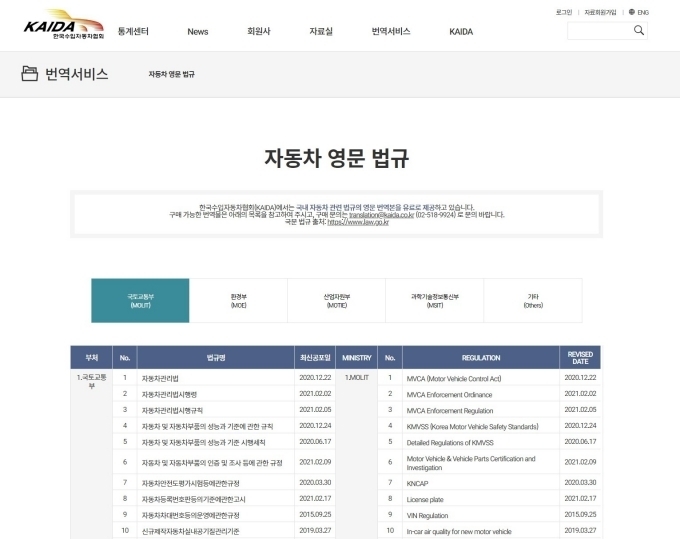
Task: Select the 신규제작자동차실내공기질관리기준 row
Action: [190, 532]
